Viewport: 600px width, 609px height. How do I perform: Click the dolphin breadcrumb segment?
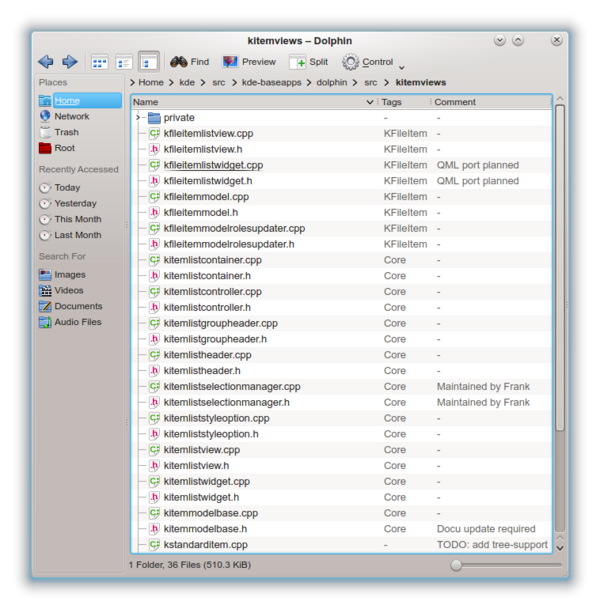332,82
